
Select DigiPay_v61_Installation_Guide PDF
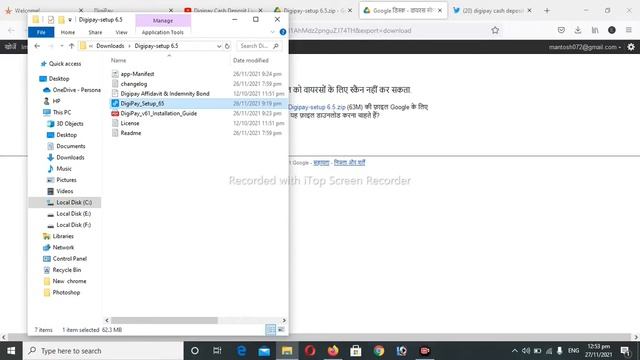point(159,113)
